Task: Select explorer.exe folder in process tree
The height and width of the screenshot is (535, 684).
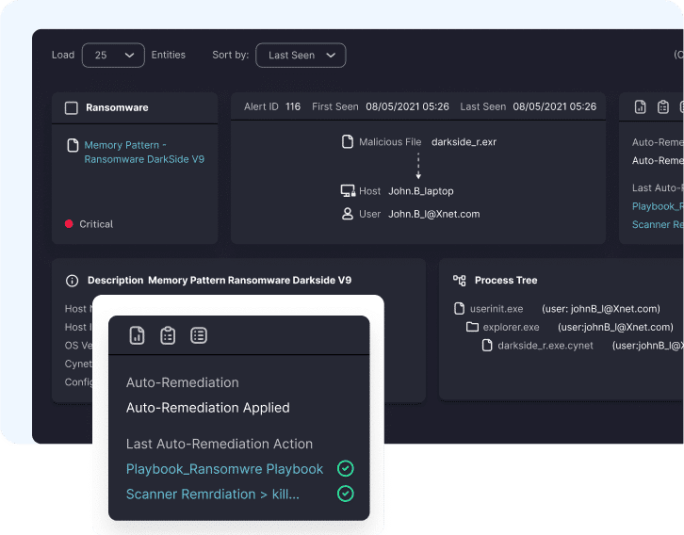Action: 510,327
